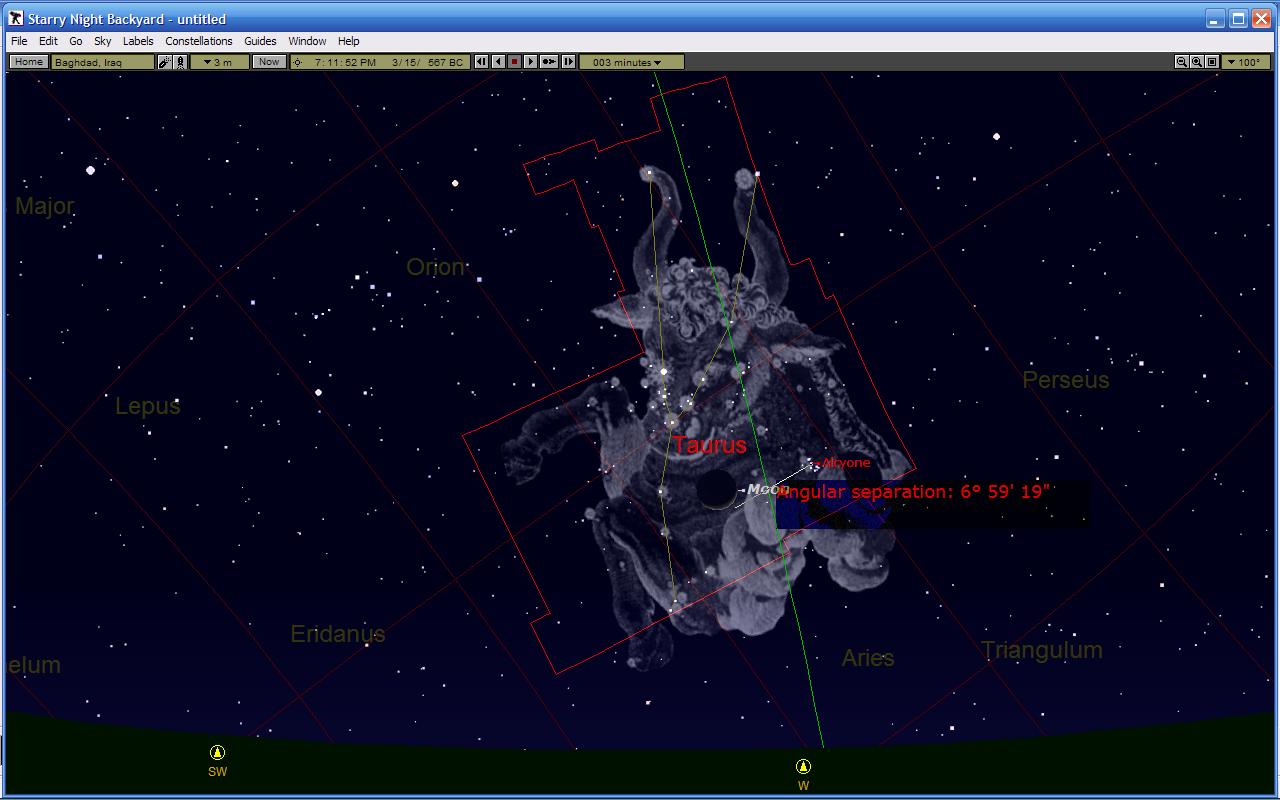Image resolution: width=1280 pixels, height=800 pixels.
Task: Click the angular separation readout text
Action: [914, 492]
